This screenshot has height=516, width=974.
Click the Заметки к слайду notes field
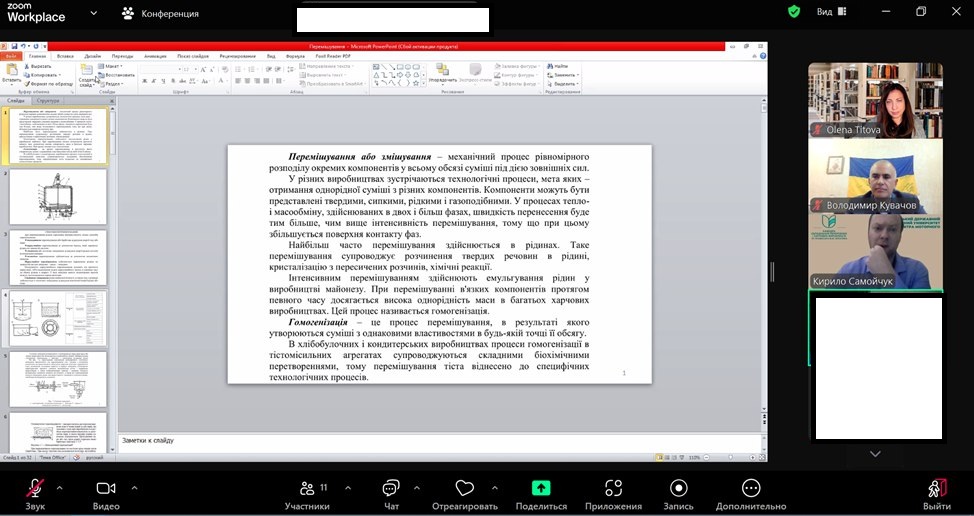coord(440,440)
